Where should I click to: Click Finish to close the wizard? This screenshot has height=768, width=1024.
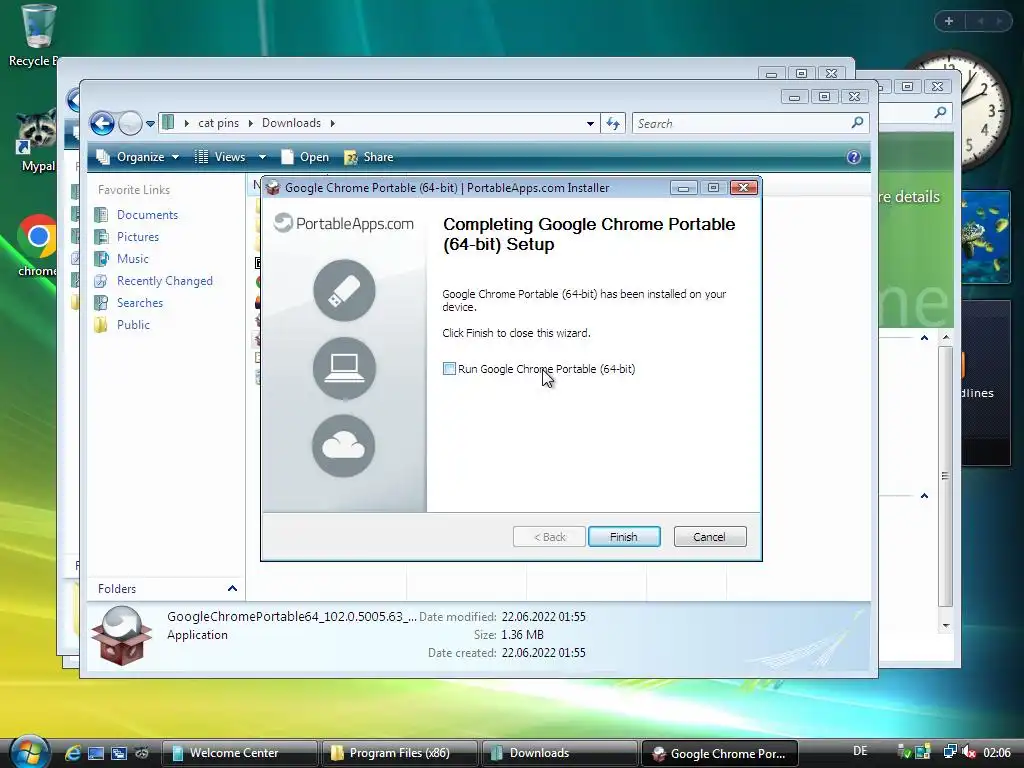pos(624,537)
